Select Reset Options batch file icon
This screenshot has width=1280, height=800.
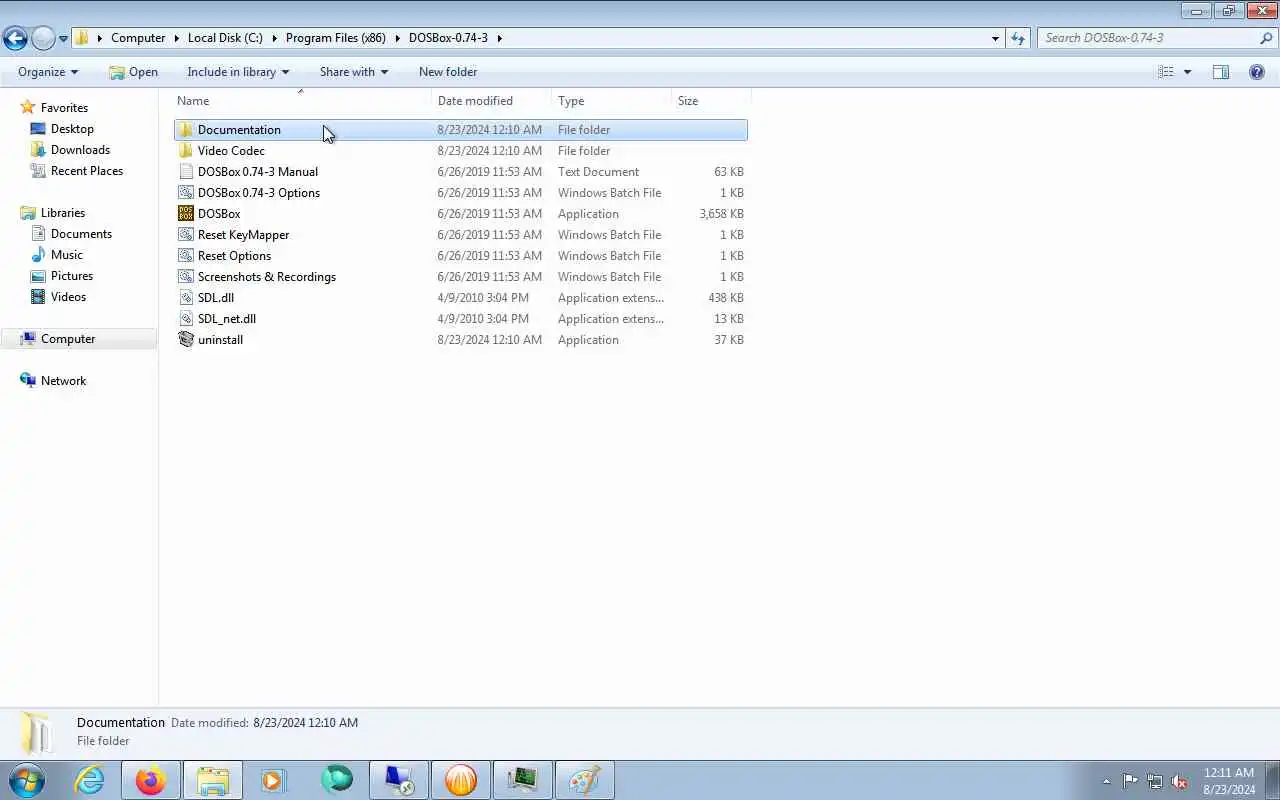(186, 256)
